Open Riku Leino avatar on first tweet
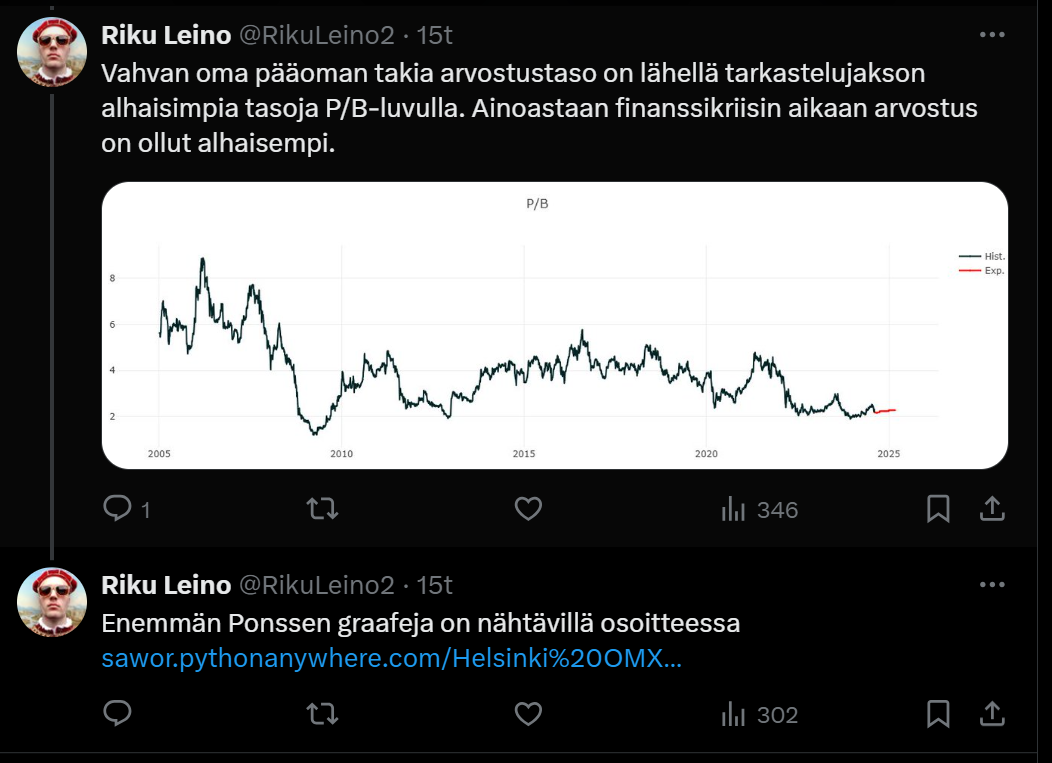 click(52, 52)
